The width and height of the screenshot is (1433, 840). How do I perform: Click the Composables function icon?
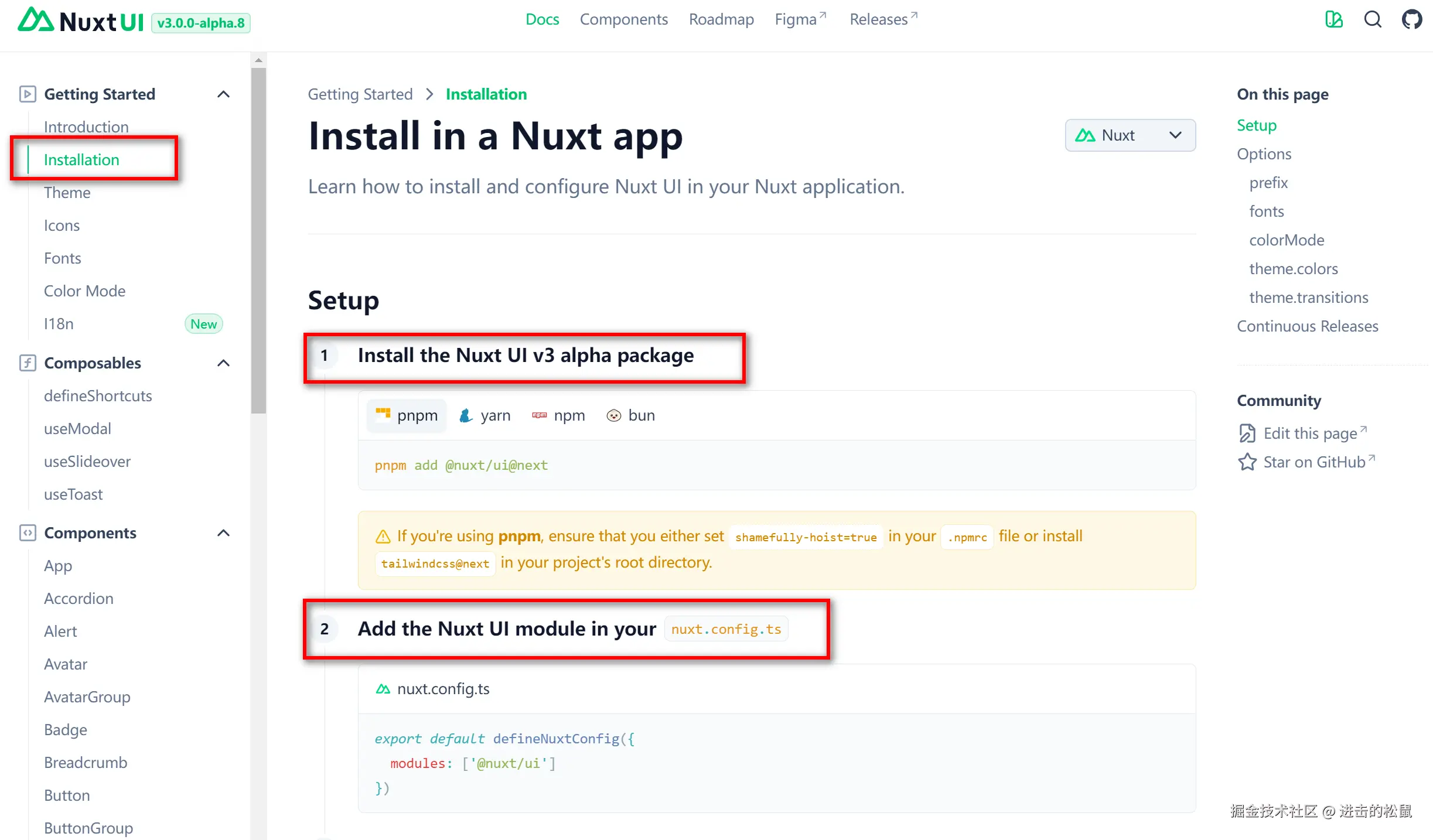[27, 363]
